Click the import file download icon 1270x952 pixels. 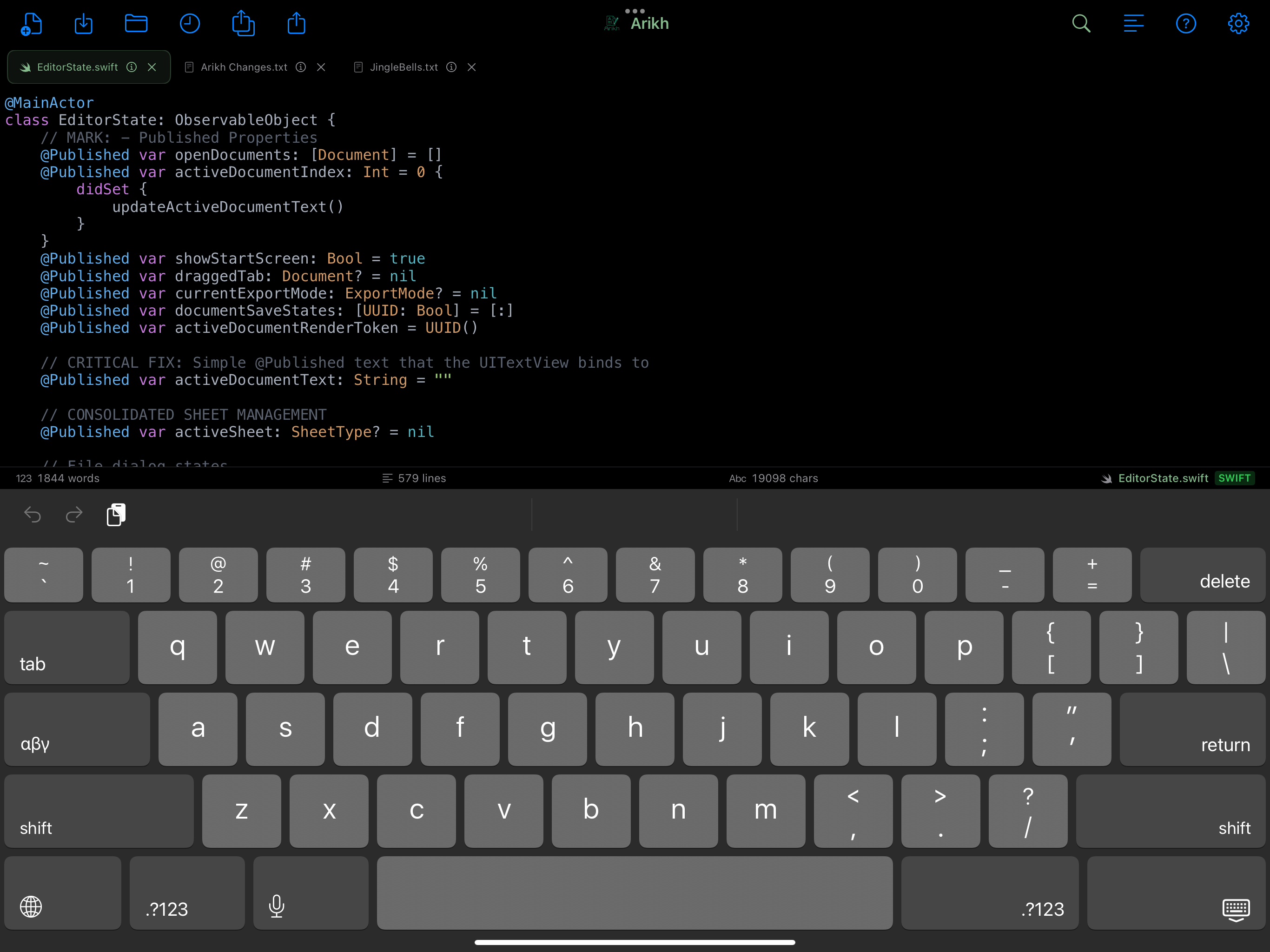84,24
